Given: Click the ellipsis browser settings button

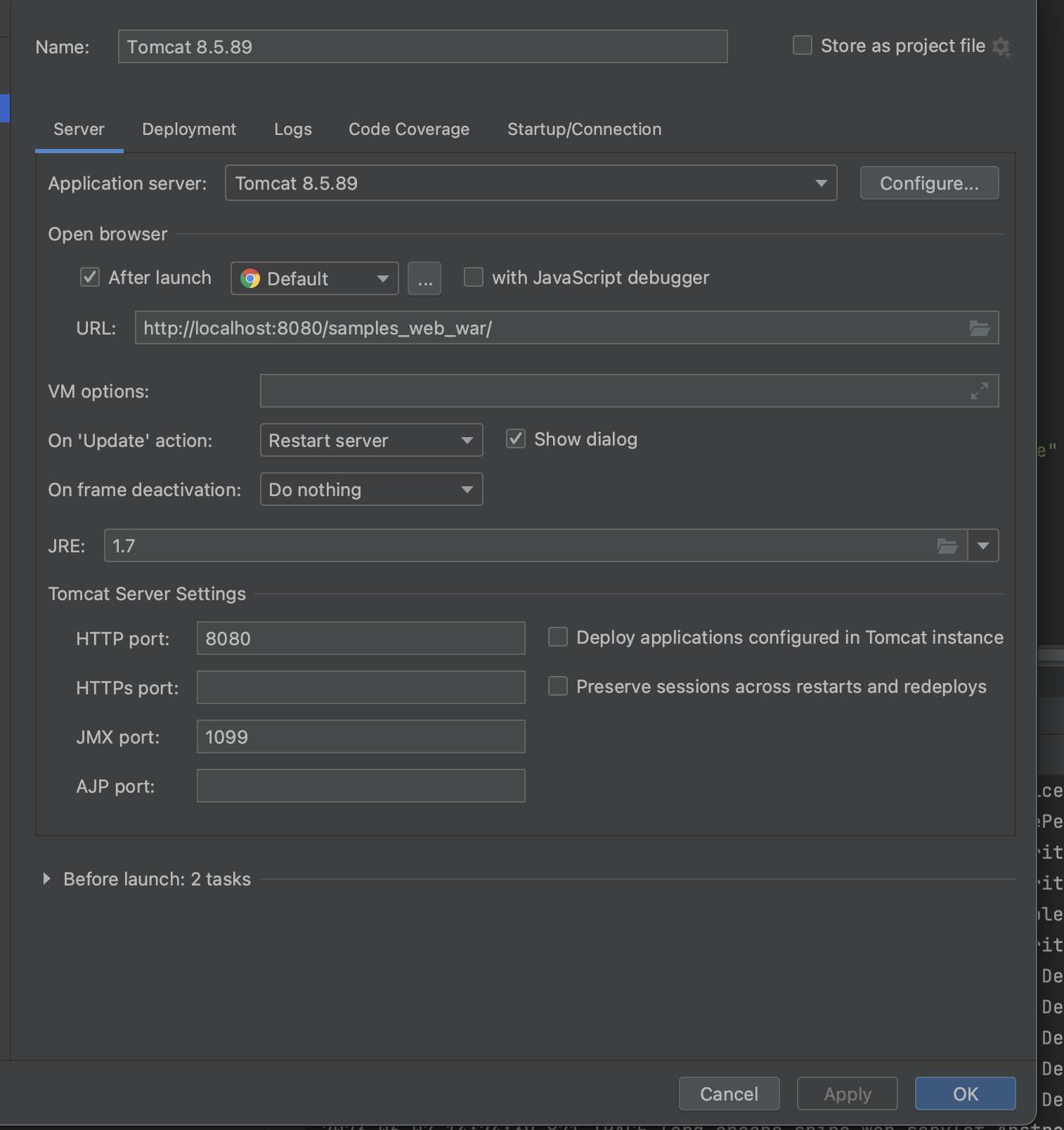Looking at the screenshot, I should click(x=424, y=278).
